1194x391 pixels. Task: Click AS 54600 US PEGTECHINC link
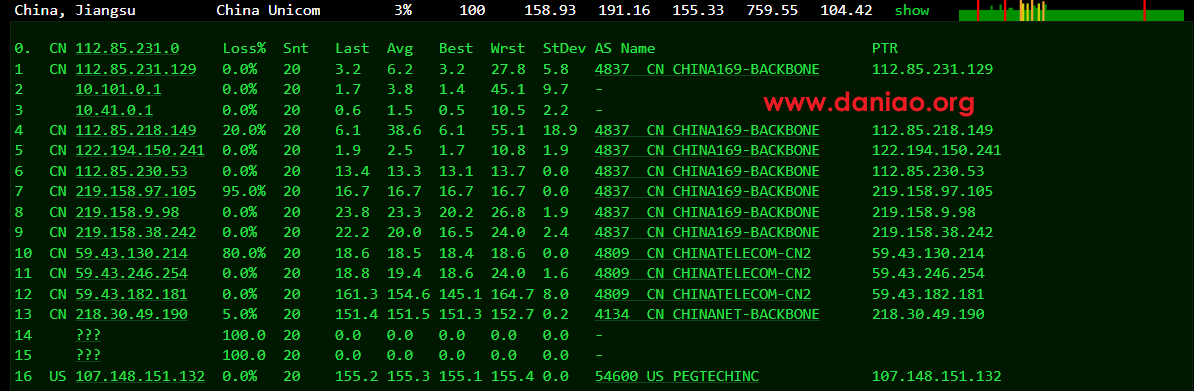click(x=677, y=376)
